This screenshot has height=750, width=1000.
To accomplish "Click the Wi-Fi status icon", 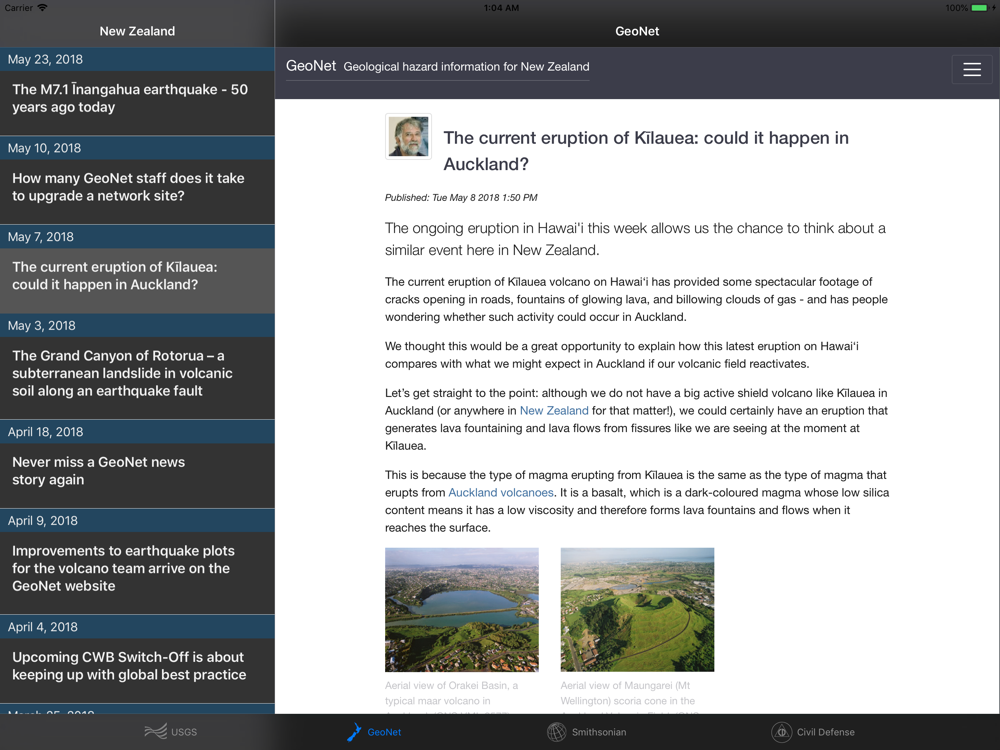I will (43, 8).
